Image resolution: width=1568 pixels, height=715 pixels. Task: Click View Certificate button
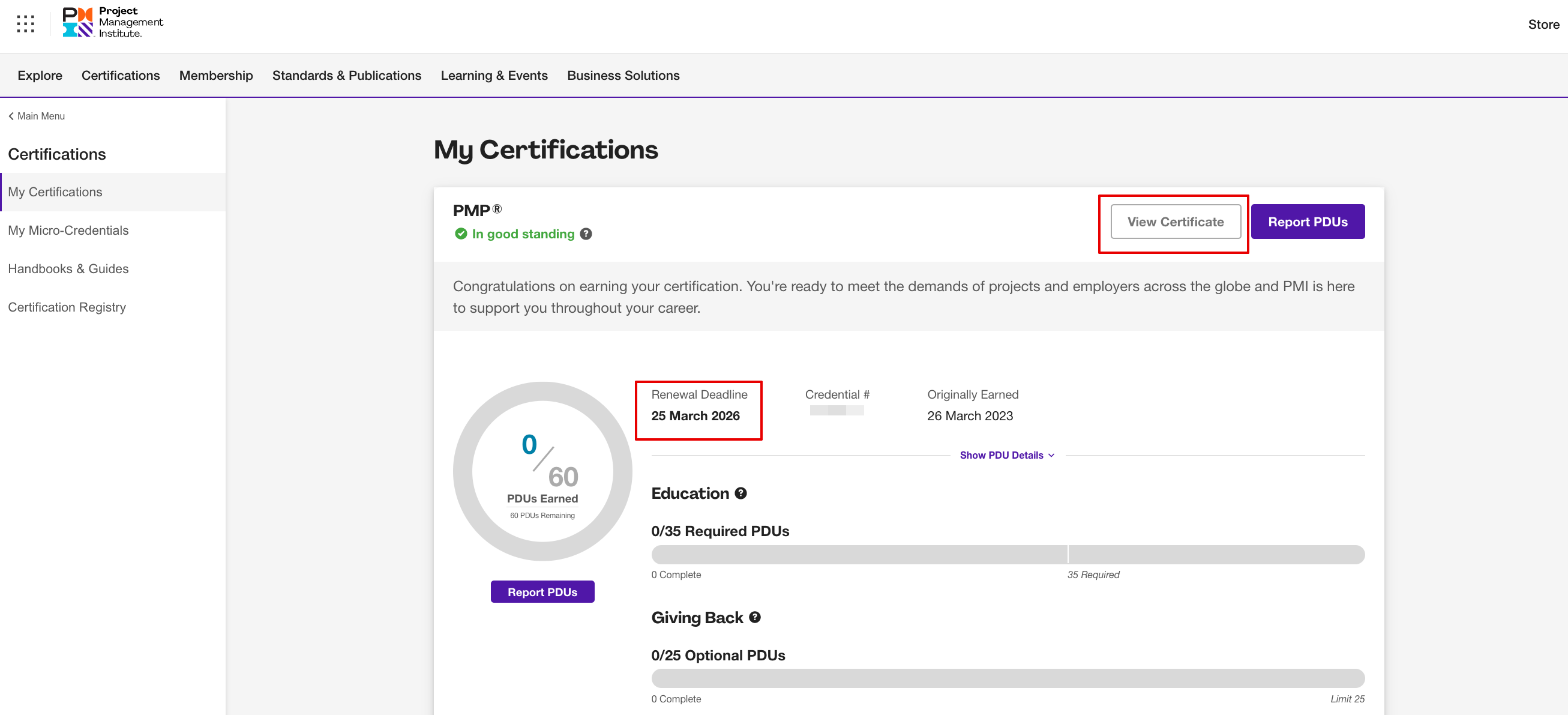click(x=1176, y=222)
